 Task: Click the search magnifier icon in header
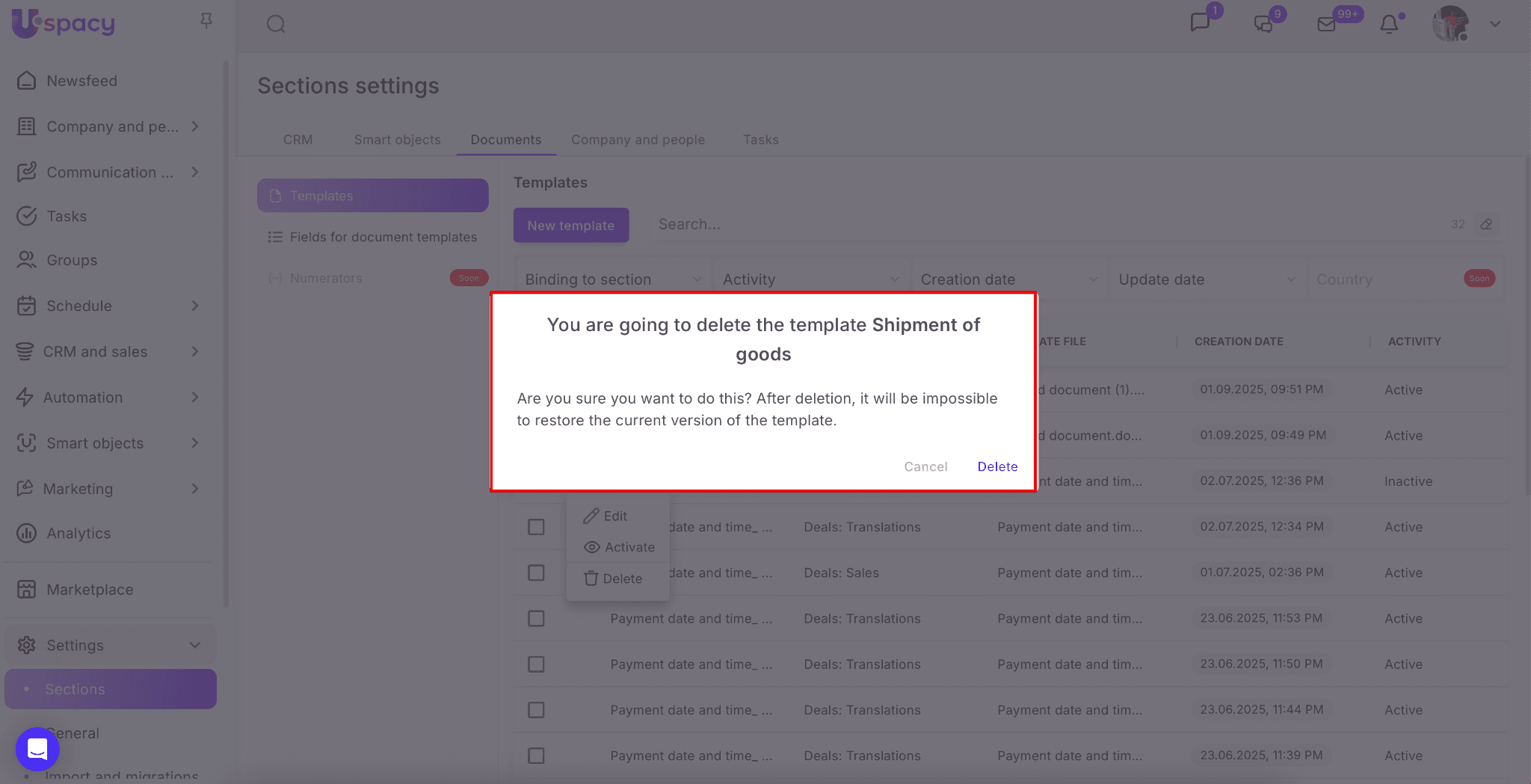coord(276,24)
